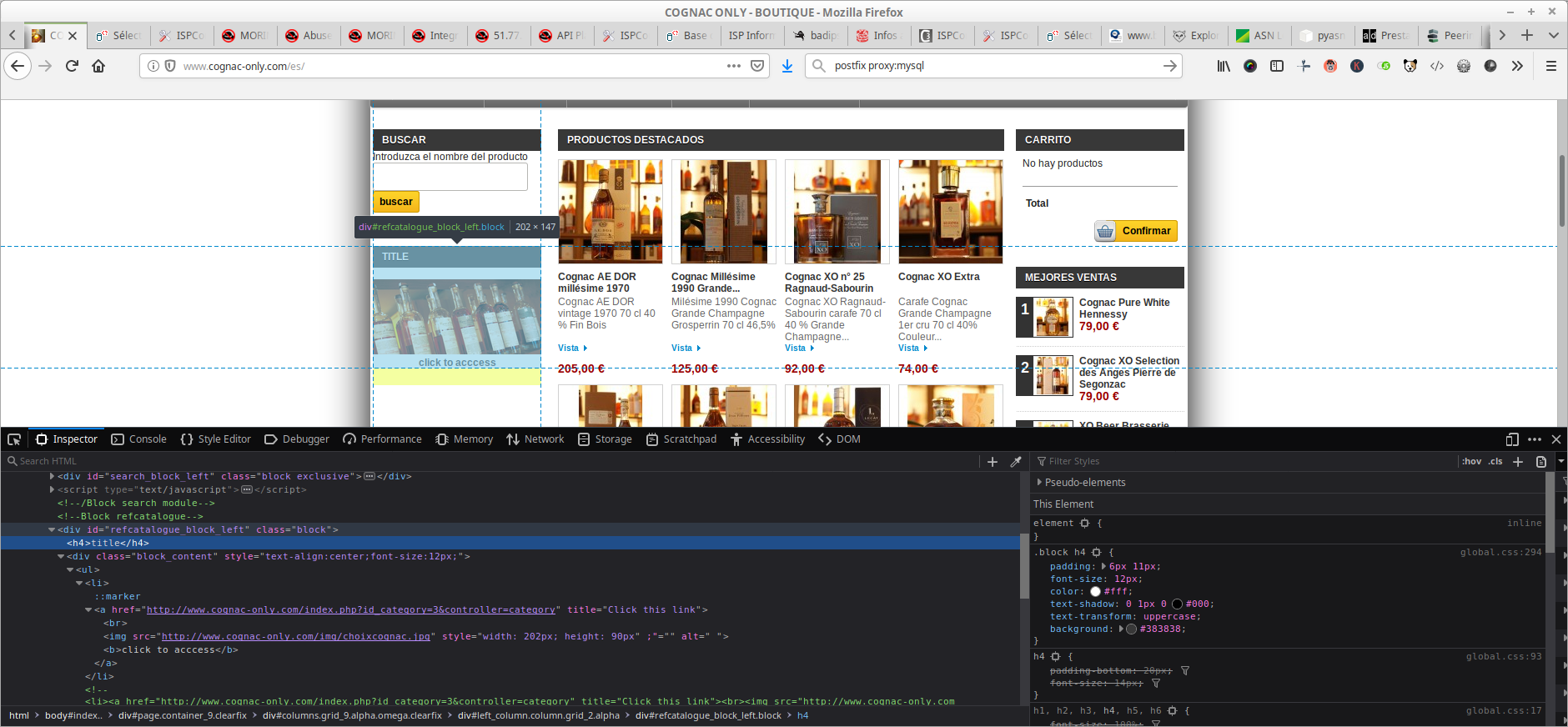
Task: Reload the page with the refresh icon
Action: pyautogui.click(x=72, y=66)
